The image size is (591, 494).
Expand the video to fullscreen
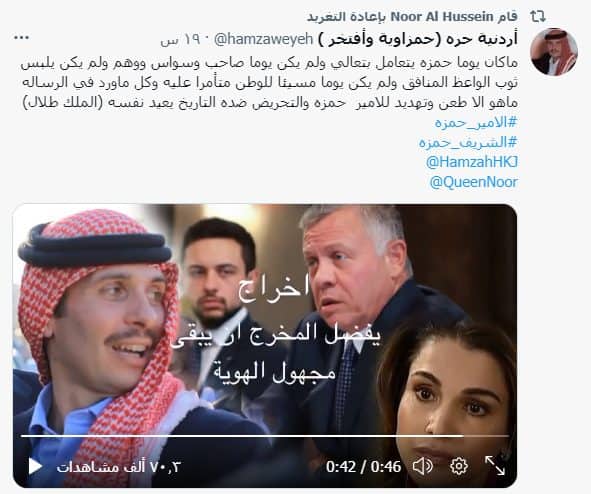[495, 465]
